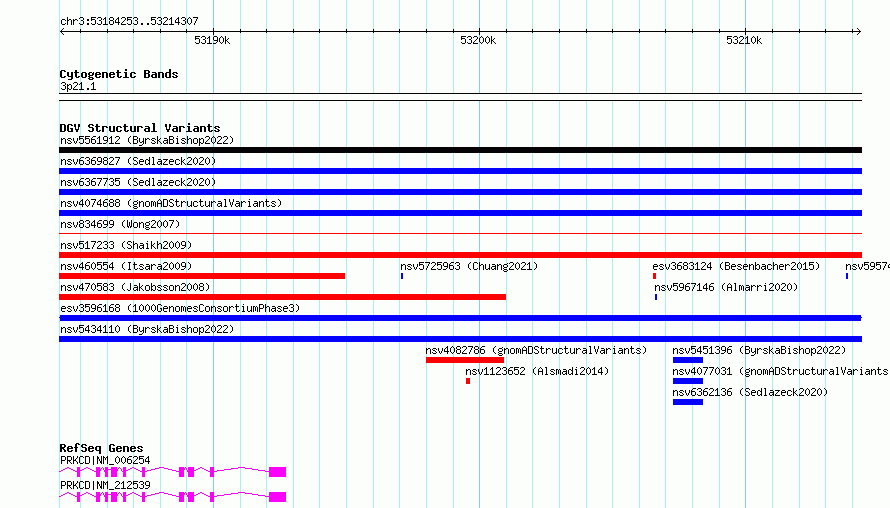Viewport: 890px width, 508px height.
Task: Click the RefSeq Genes track title
Action: (x=101, y=448)
